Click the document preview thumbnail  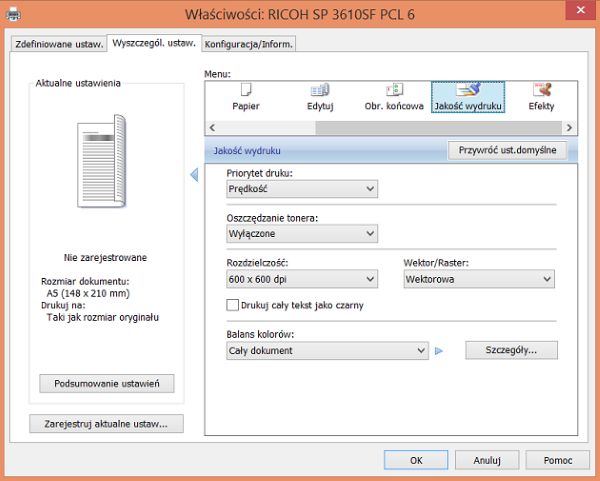coord(102,161)
